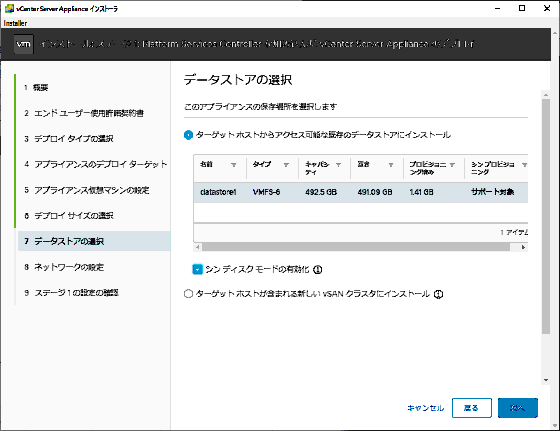
Task: Click the データストアの選択 page heading
Action: click(x=238, y=80)
